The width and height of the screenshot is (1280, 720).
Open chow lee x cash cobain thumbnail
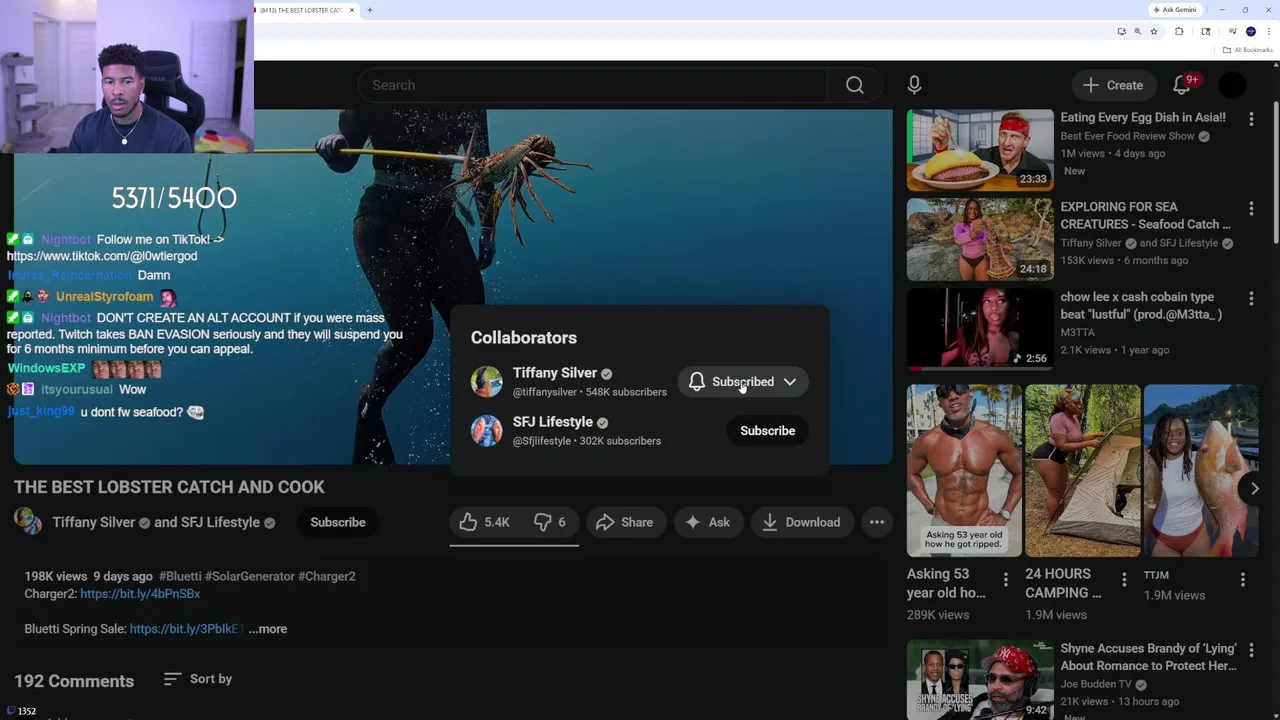[x=980, y=329]
